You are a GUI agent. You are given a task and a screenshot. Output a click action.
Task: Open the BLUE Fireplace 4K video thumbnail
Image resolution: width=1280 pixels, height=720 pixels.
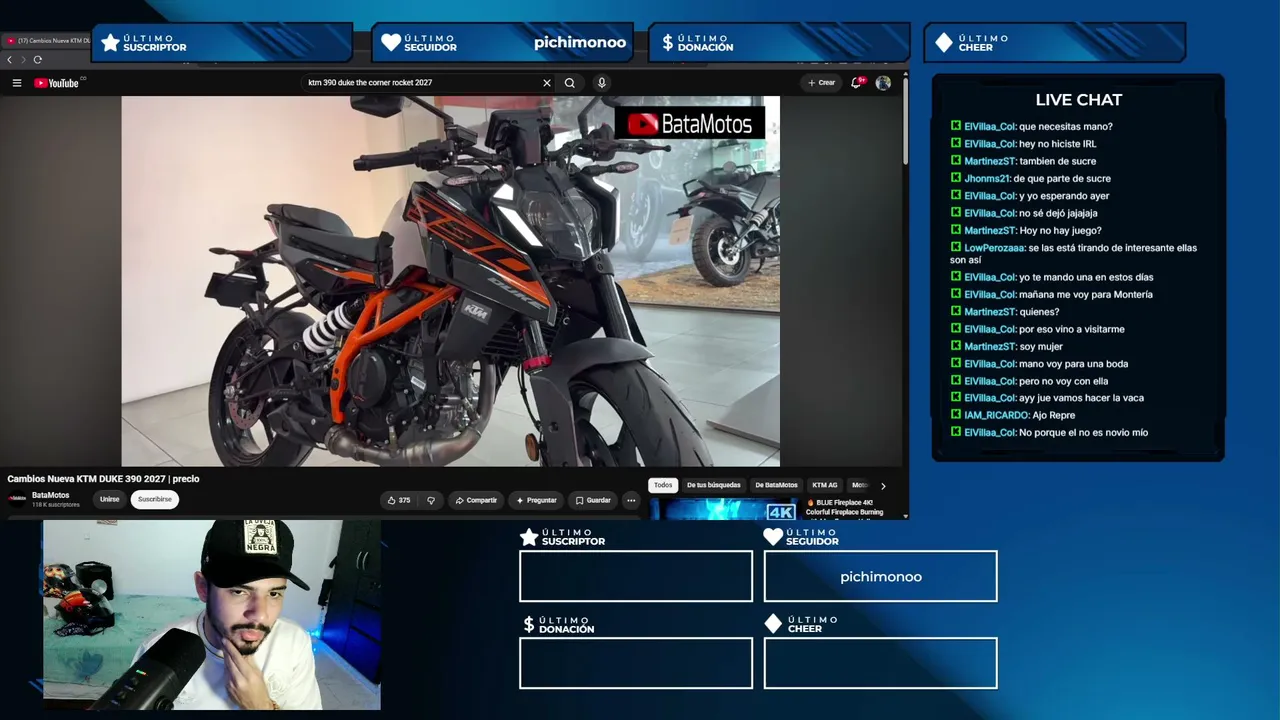[724, 509]
